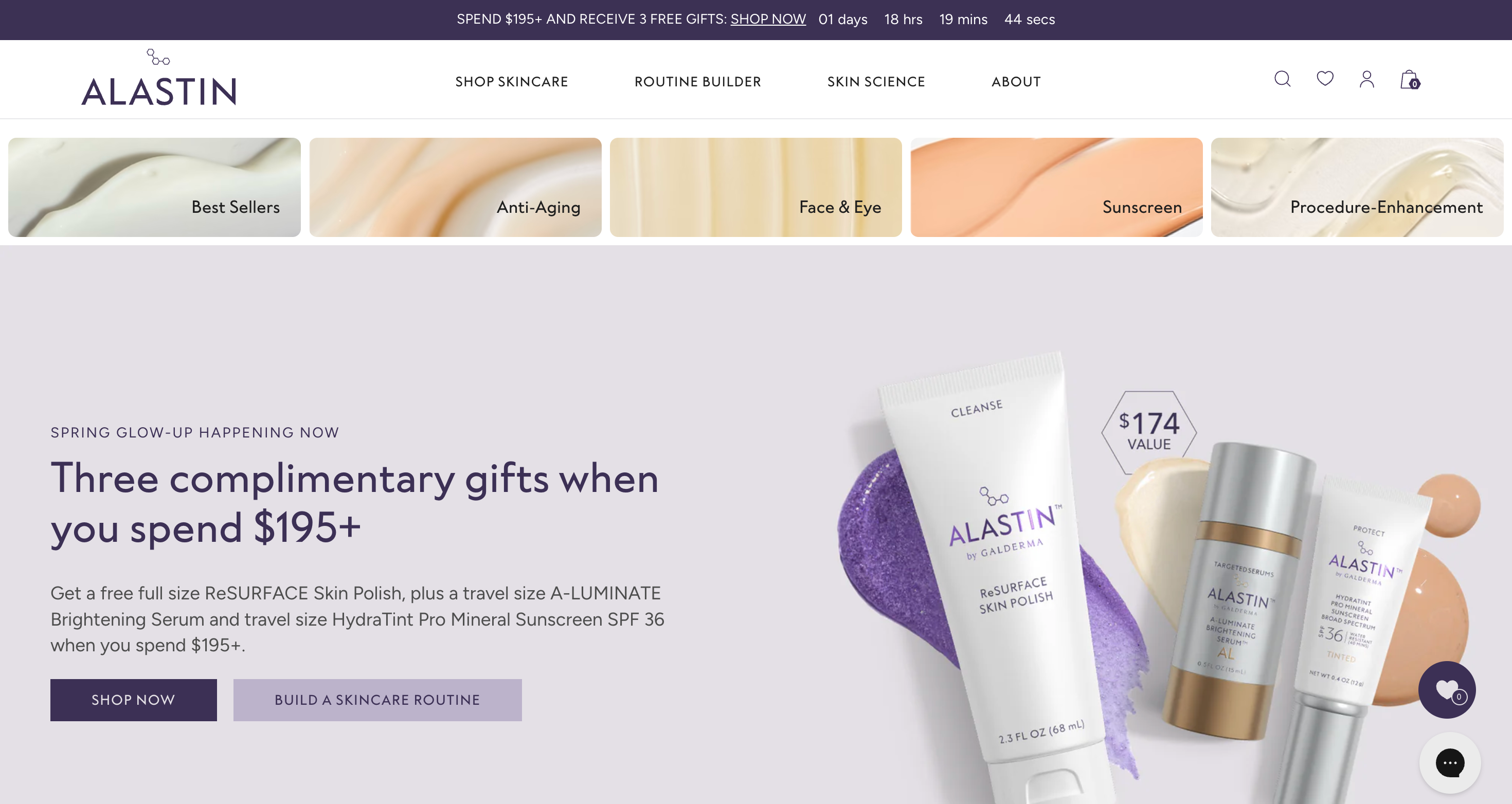Open the wishlist heart icon in header

click(1325, 79)
